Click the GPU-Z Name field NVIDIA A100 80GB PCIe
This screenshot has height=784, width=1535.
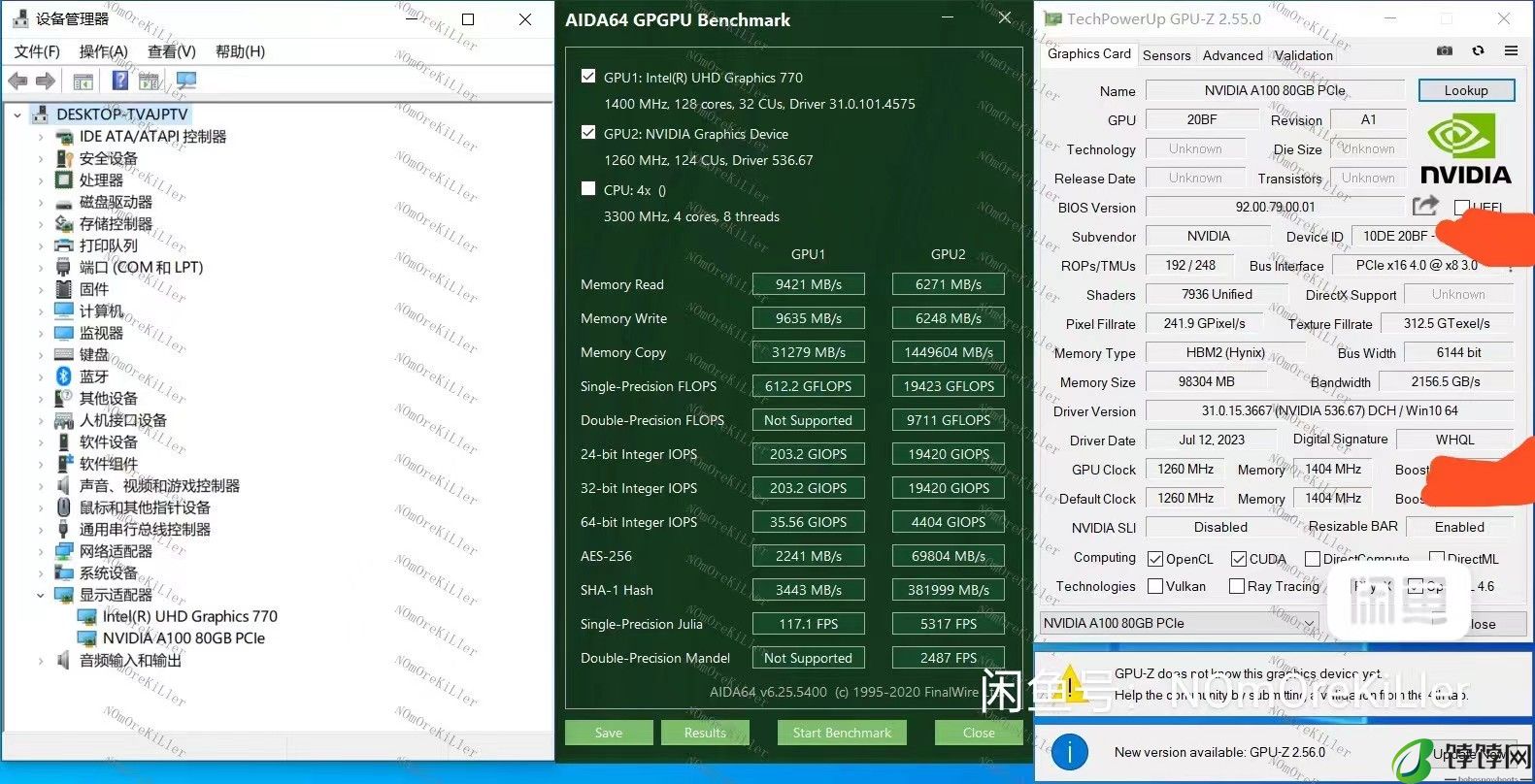point(1275,90)
